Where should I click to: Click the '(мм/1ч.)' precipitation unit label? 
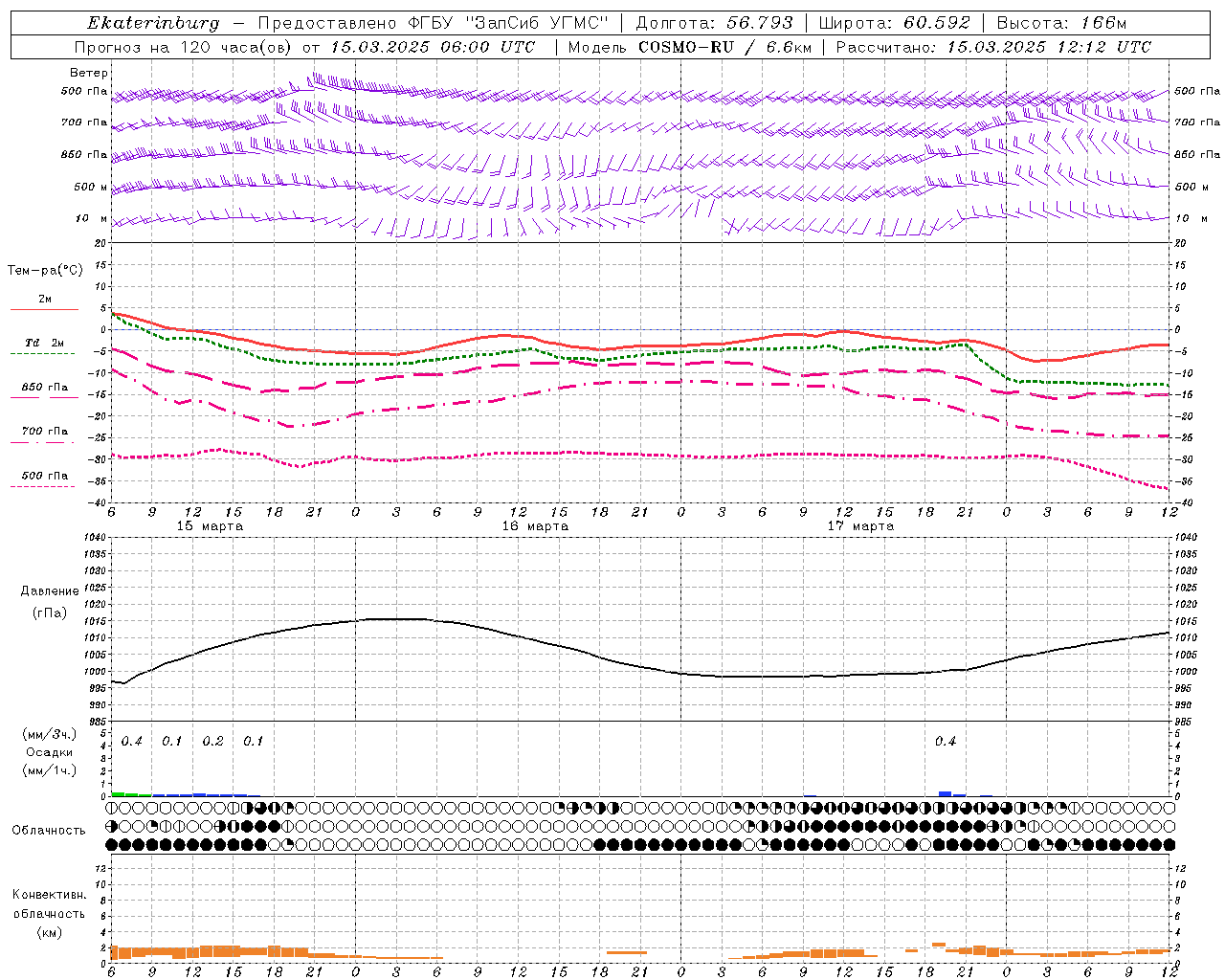click(x=49, y=770)
